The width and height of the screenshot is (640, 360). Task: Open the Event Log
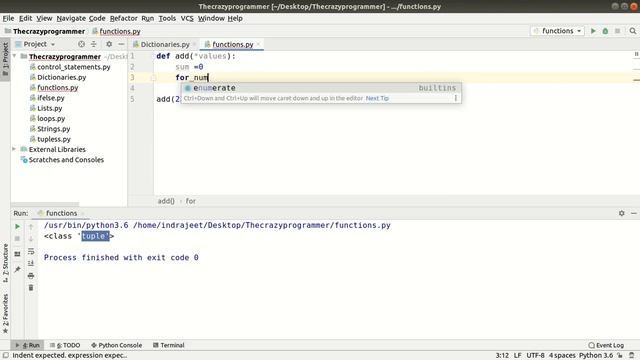(606, 345)
